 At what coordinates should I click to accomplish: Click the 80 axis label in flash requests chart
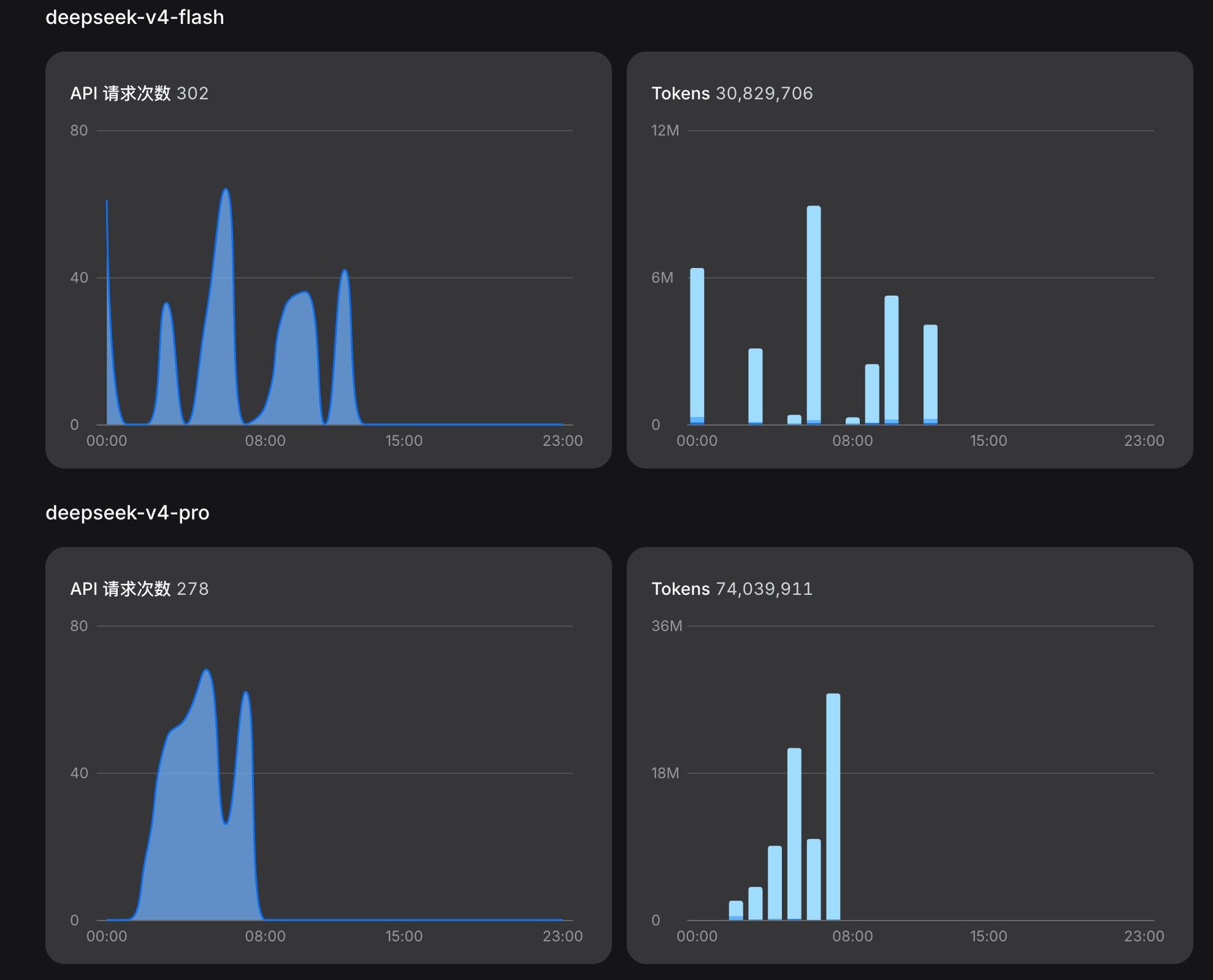click(x=79, y=131)
